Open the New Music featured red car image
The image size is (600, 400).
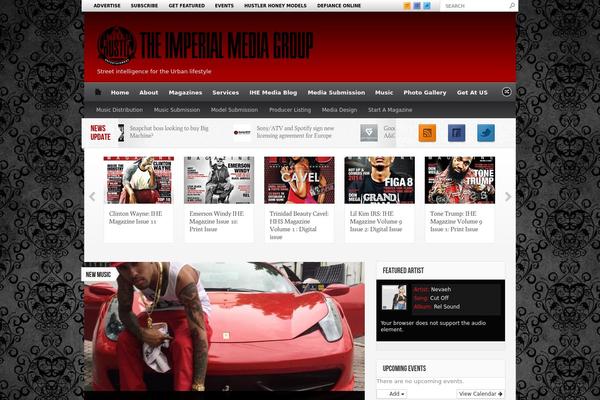click(224, 327)
